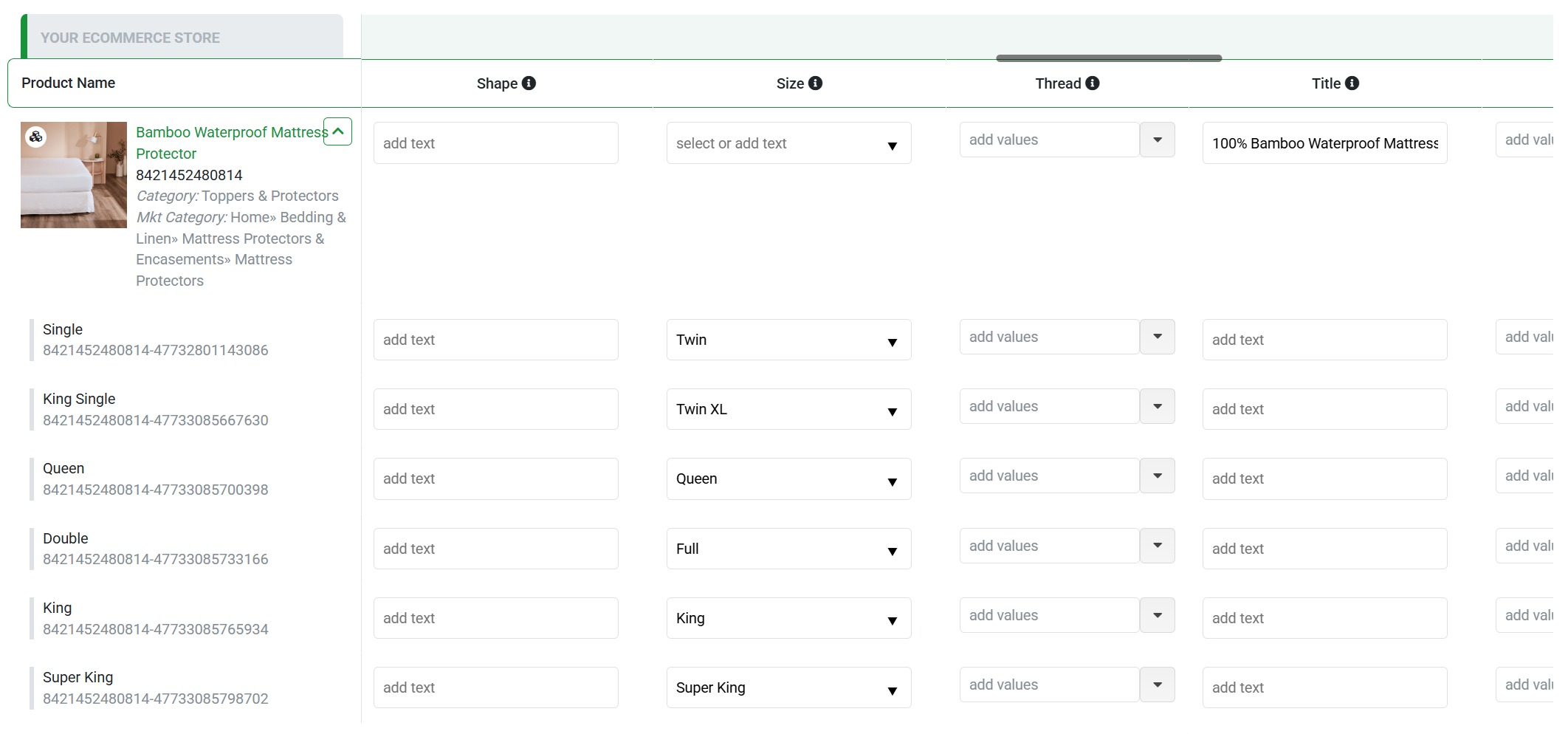Click the Thread column header label
The width and height of the screenshot is (1568, 734).
coord(1058,83)
